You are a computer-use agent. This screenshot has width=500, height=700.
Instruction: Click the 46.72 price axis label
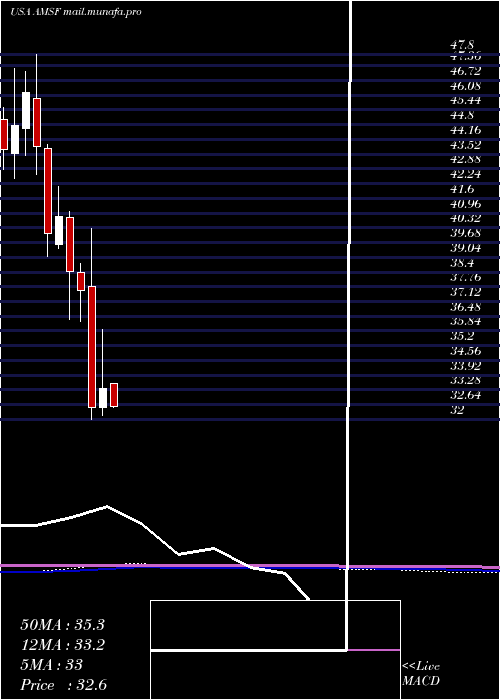pyautogui.click(x=466, y=71)
